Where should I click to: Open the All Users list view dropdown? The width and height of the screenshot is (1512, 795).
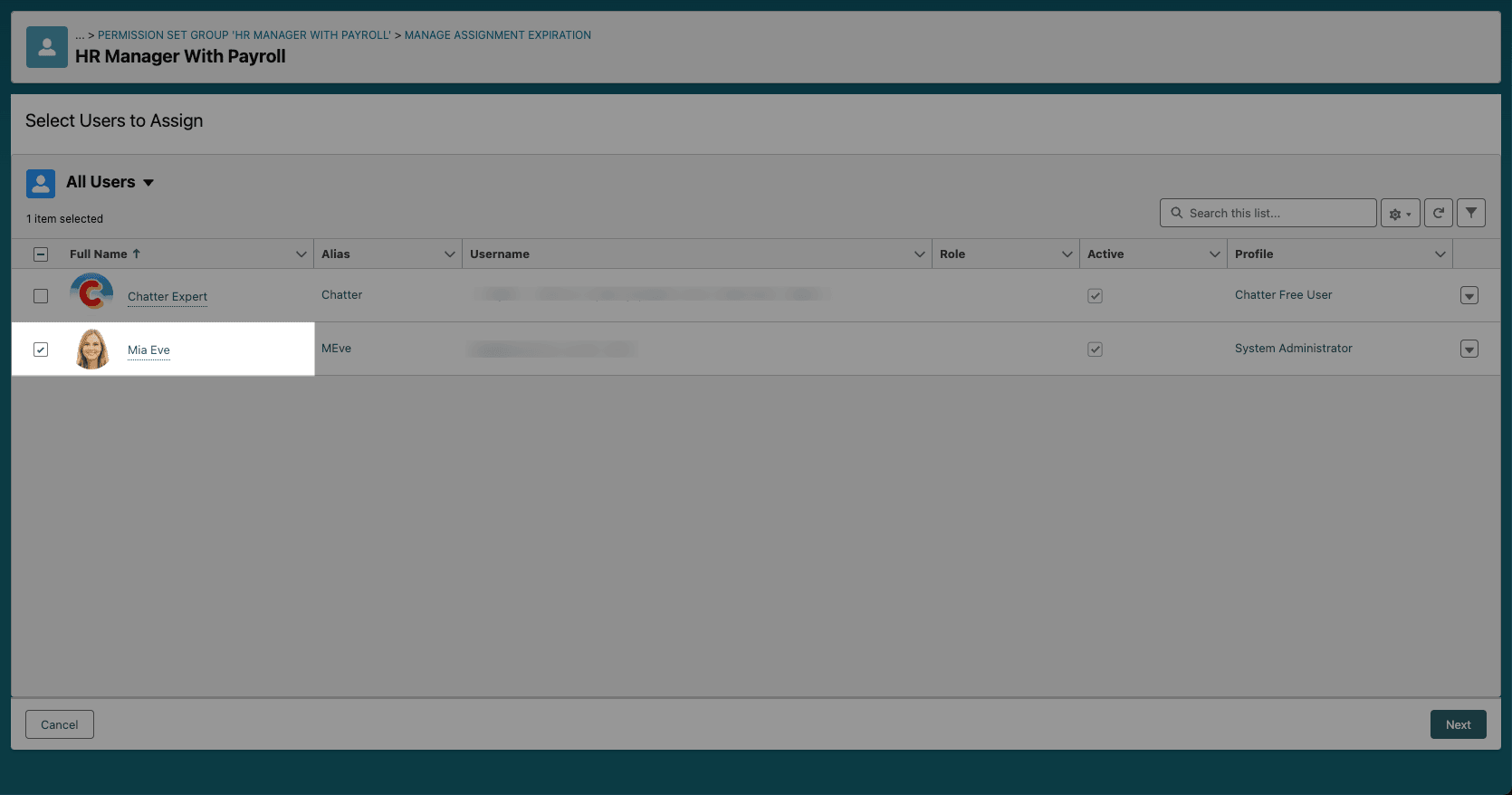pyautogui.click(x=148, y=183)
